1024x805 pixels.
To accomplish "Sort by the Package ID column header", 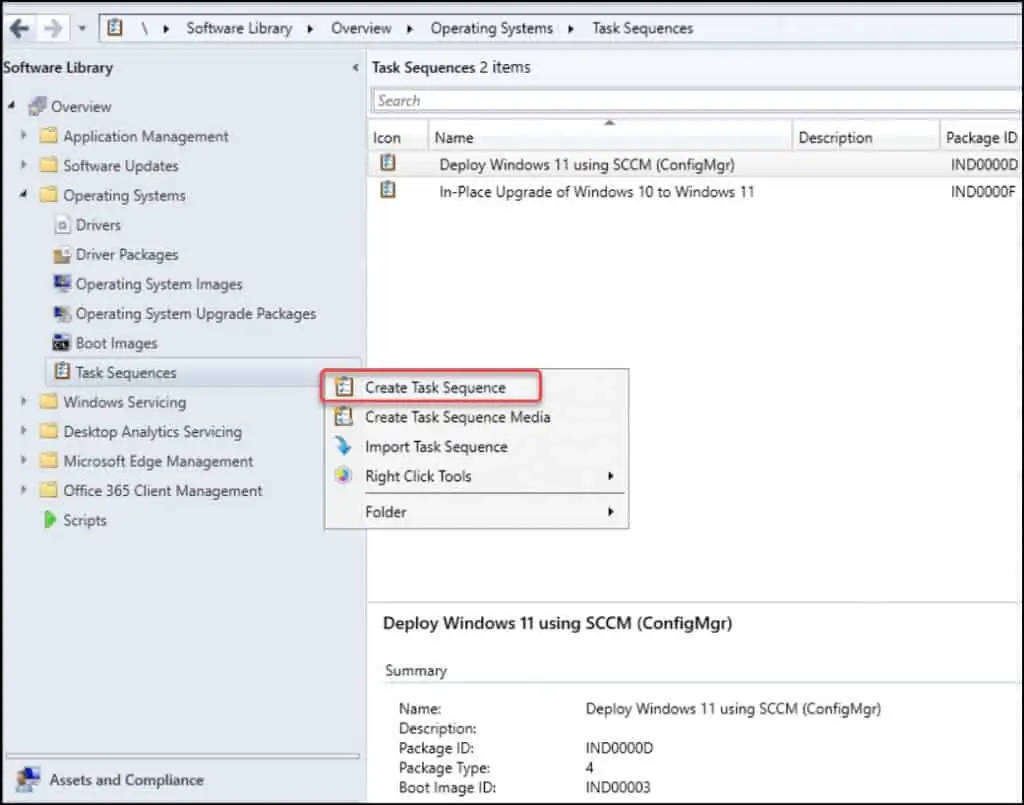I will pyautogui.click(x=982, y=137).
